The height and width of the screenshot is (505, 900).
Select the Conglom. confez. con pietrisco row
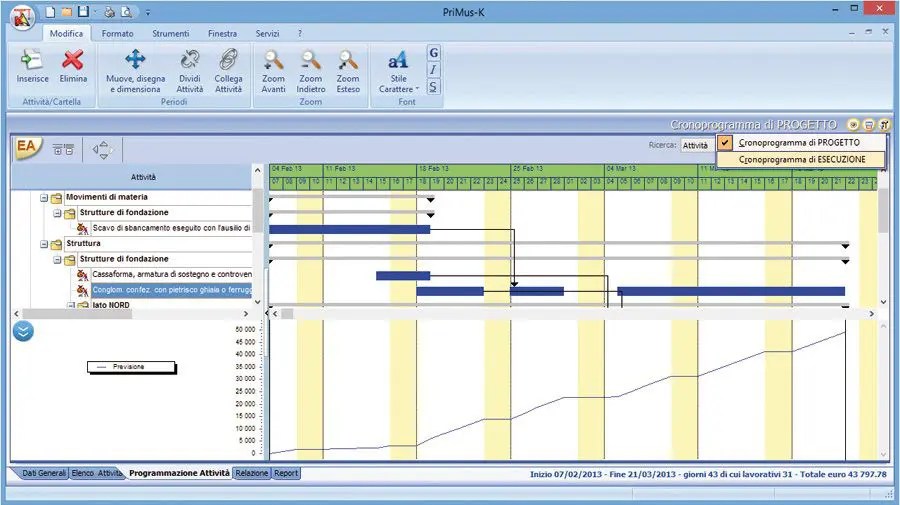[x=172, y=290]
